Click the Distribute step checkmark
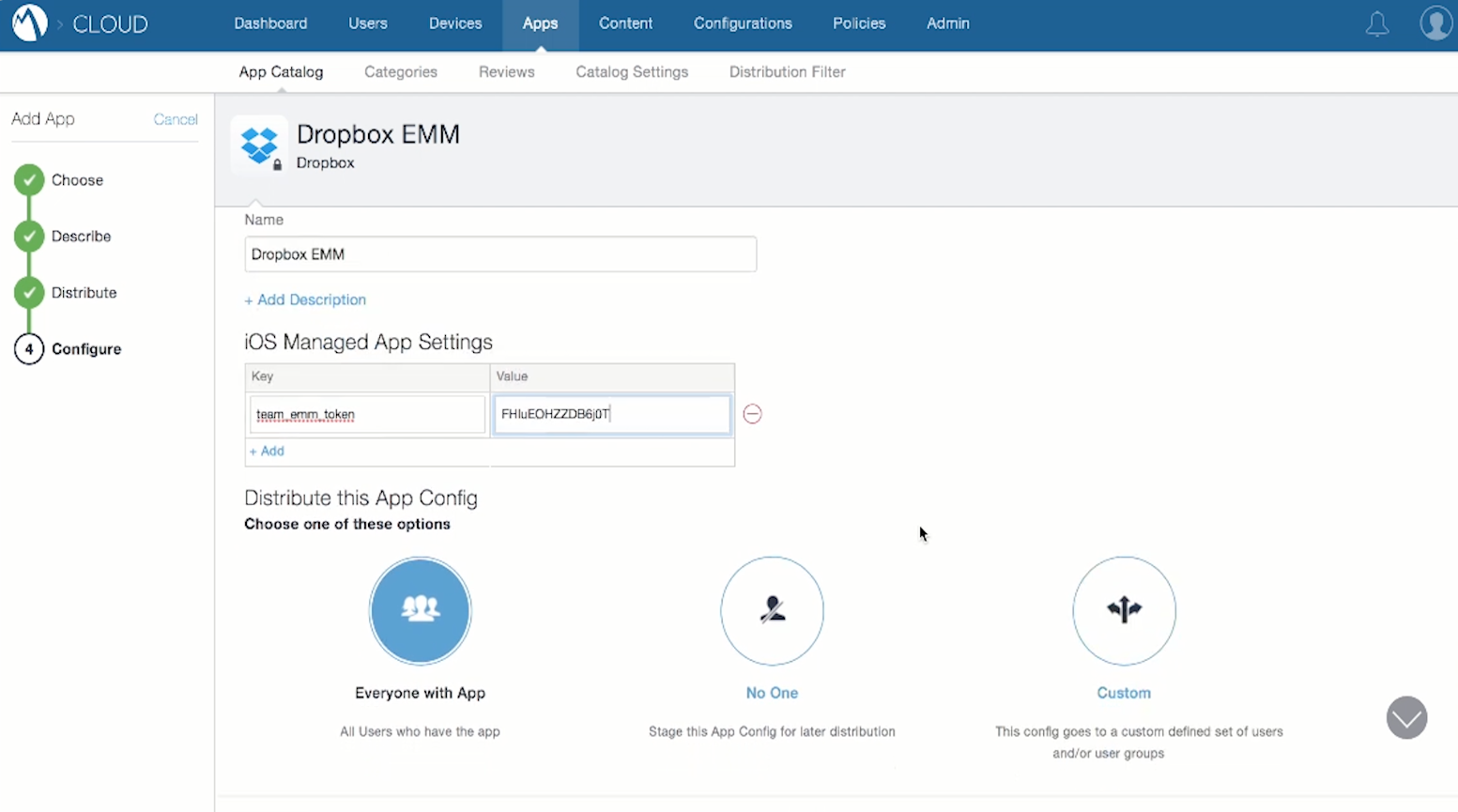The width and height of the screenshot is (1458, 812). [x=29, y=292]
